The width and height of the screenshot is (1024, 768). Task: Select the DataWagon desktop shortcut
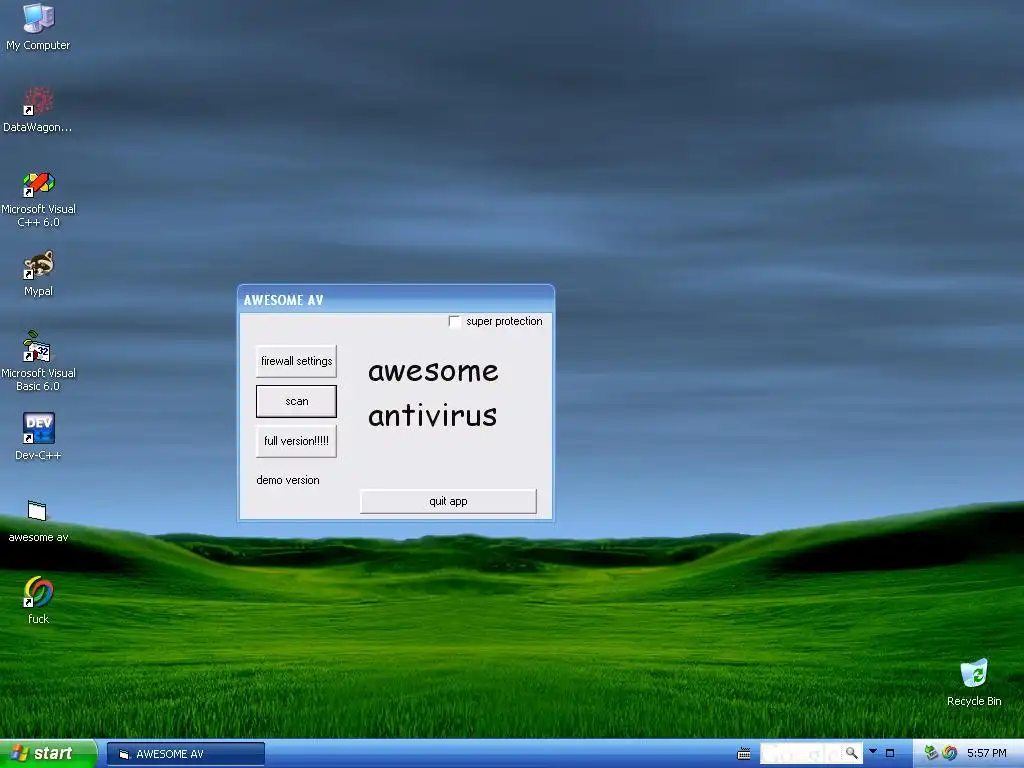coord(38,110)
